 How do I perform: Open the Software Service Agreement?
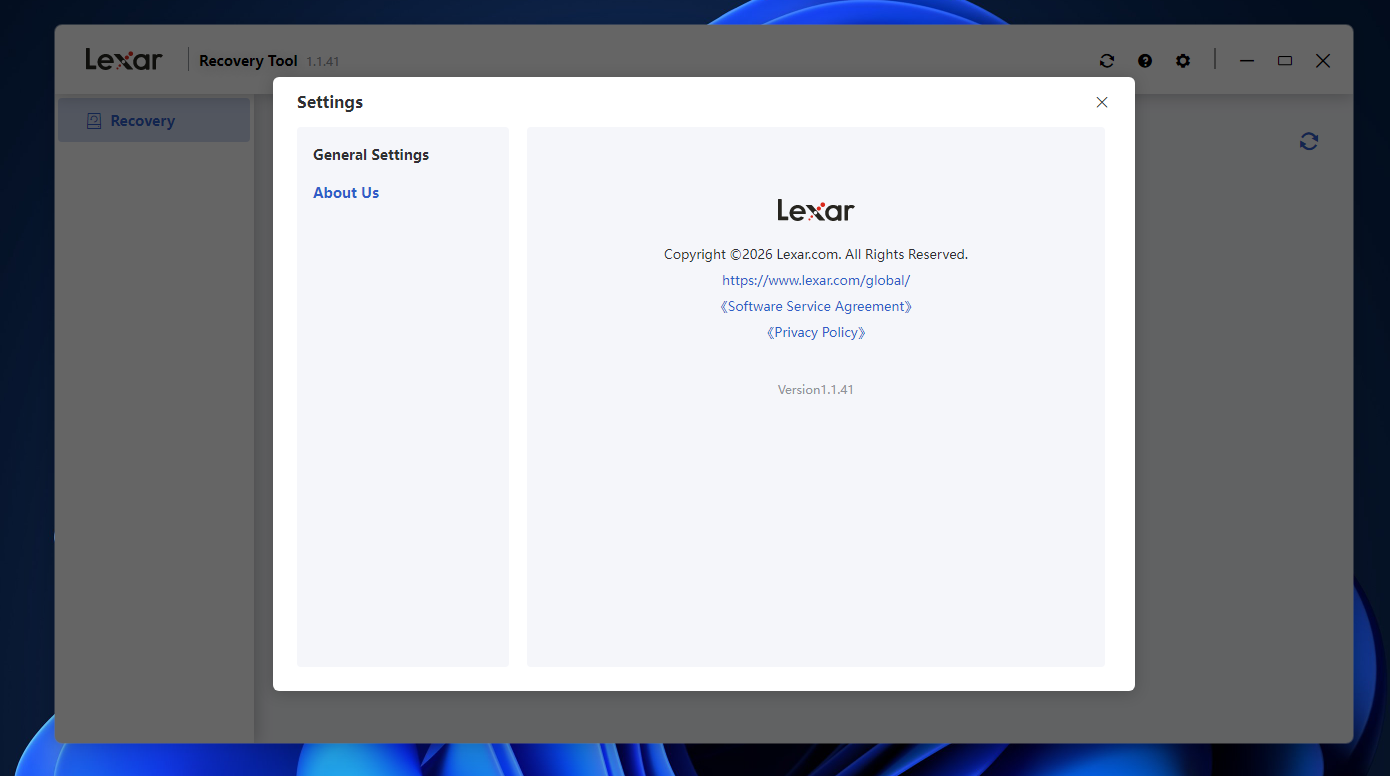click(x=815, y=306)
